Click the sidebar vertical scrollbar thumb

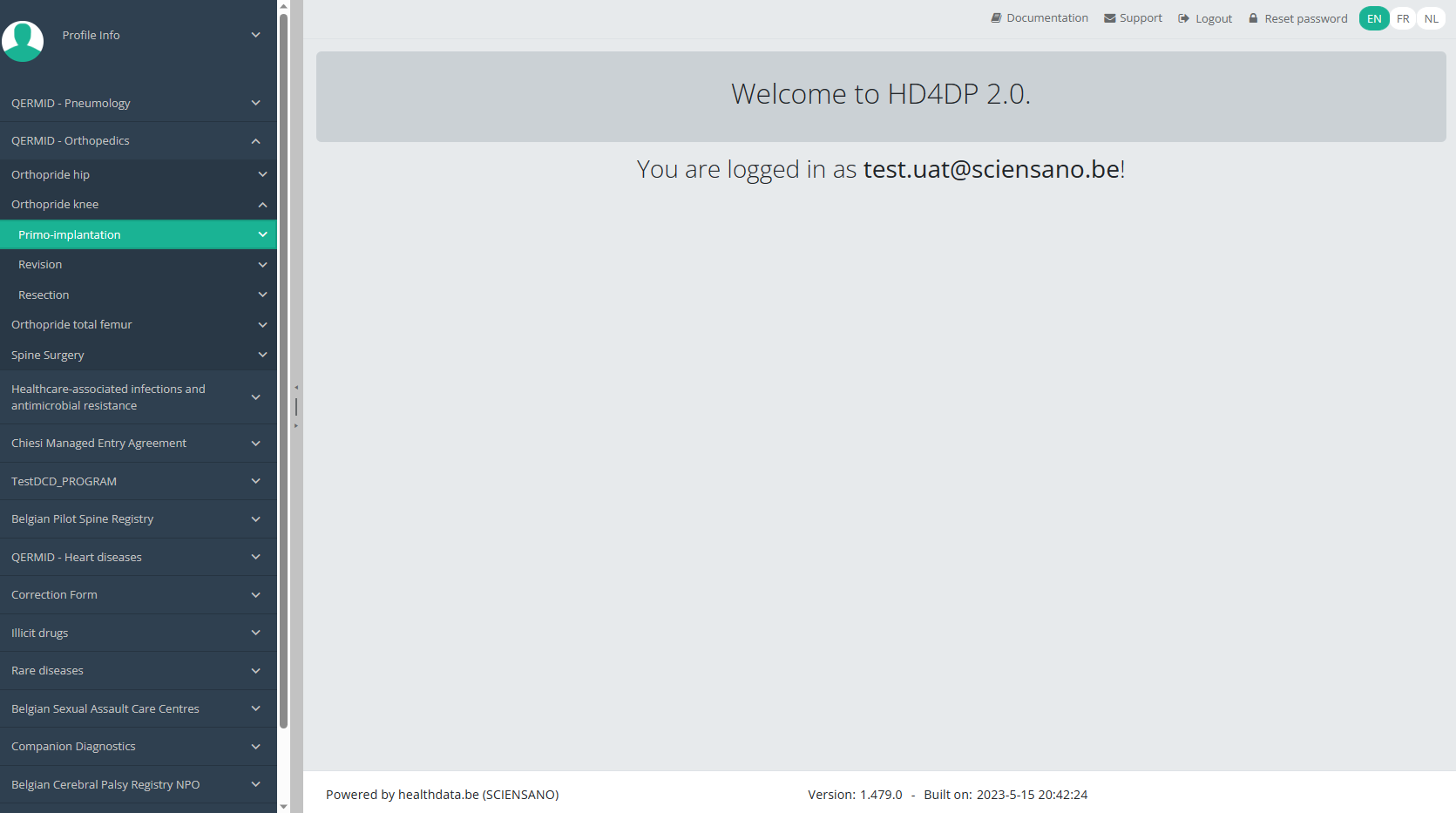tap(283, 366)
